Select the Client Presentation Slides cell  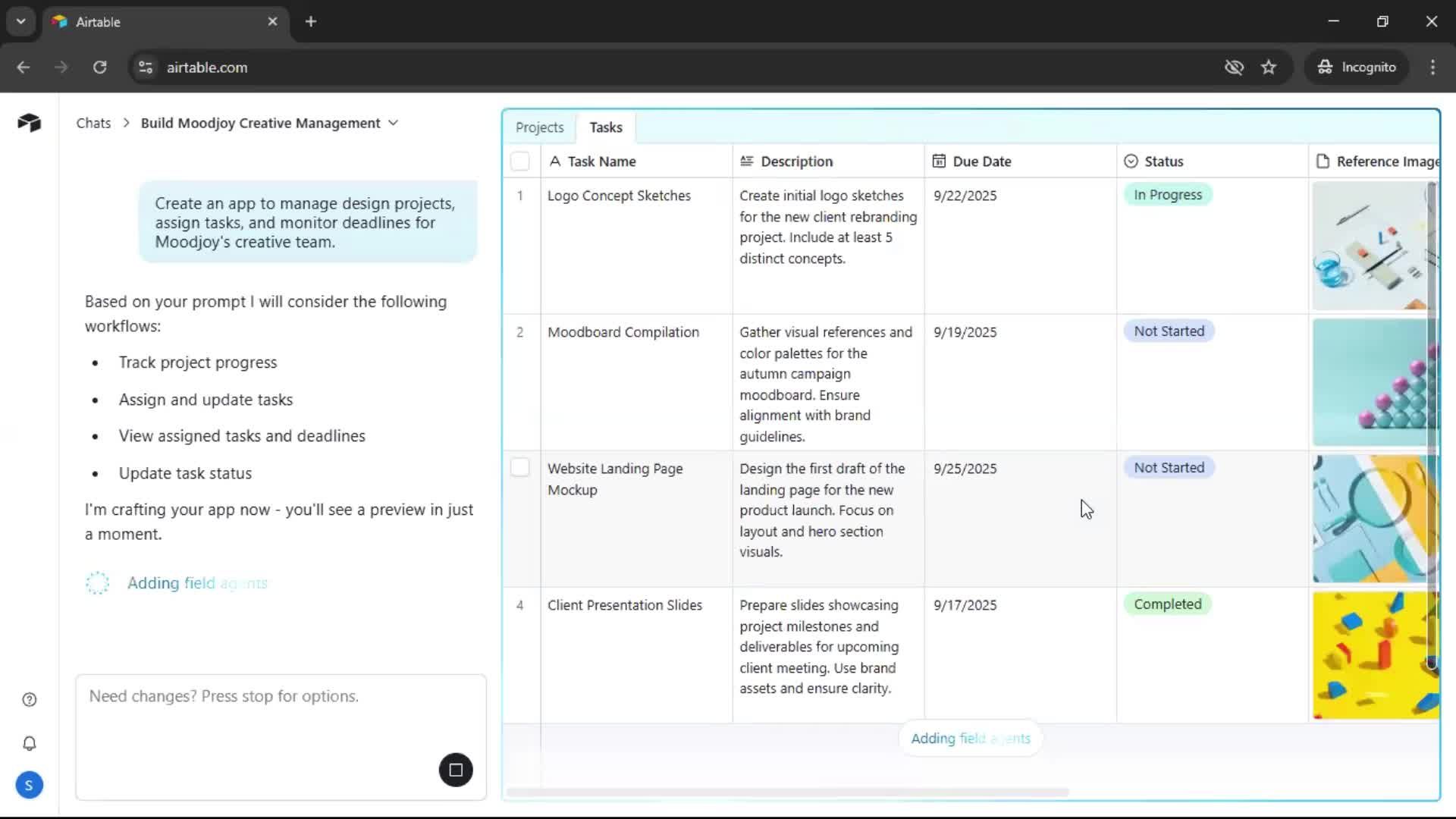(636, 655)
